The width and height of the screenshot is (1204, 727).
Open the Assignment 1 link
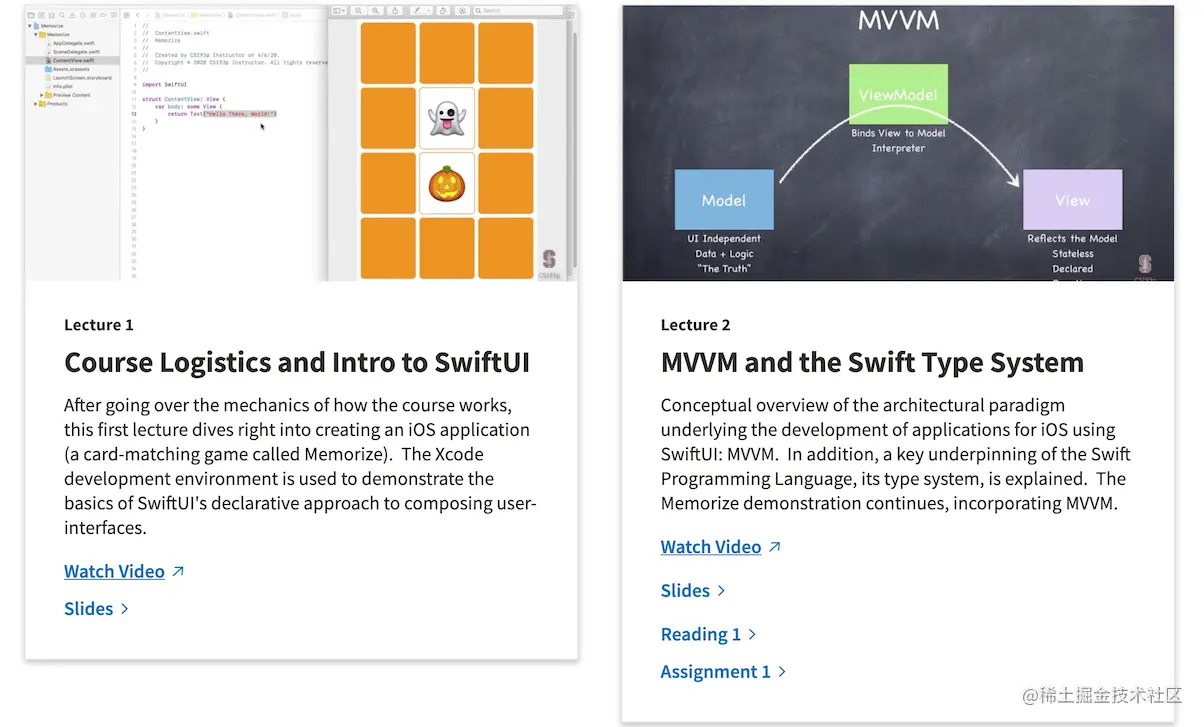(716, 671)
